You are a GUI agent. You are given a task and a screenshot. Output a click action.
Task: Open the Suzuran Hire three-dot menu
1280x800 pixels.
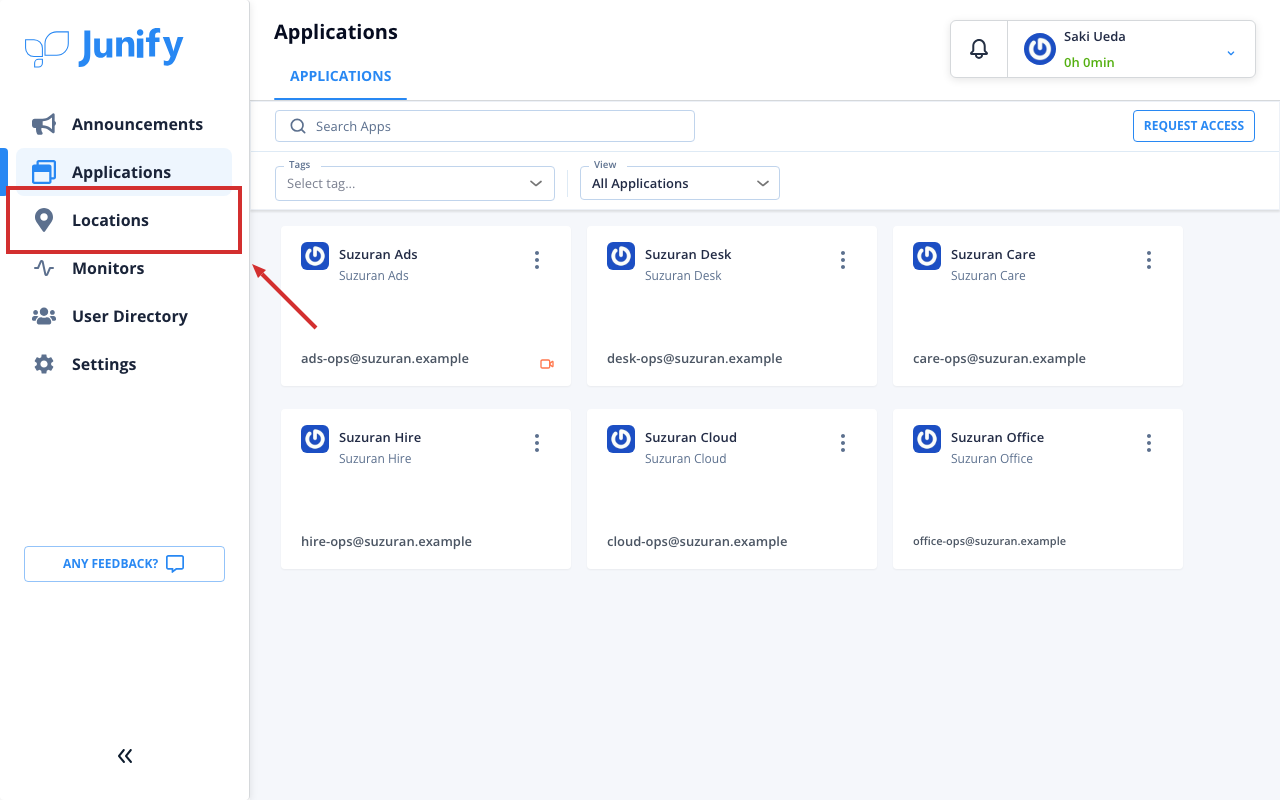point(537,443)
